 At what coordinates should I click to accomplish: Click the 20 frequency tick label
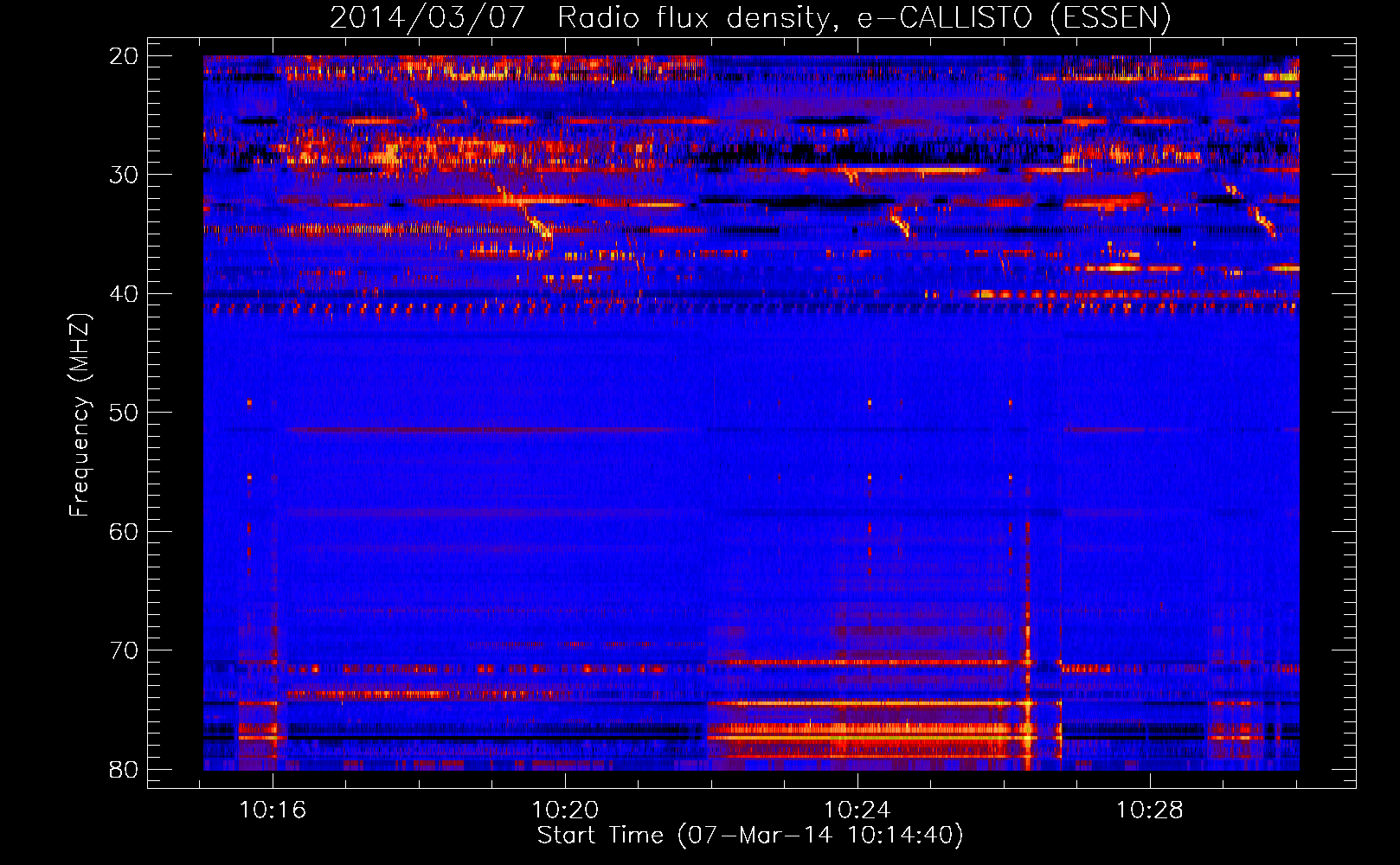click(124, 56)
